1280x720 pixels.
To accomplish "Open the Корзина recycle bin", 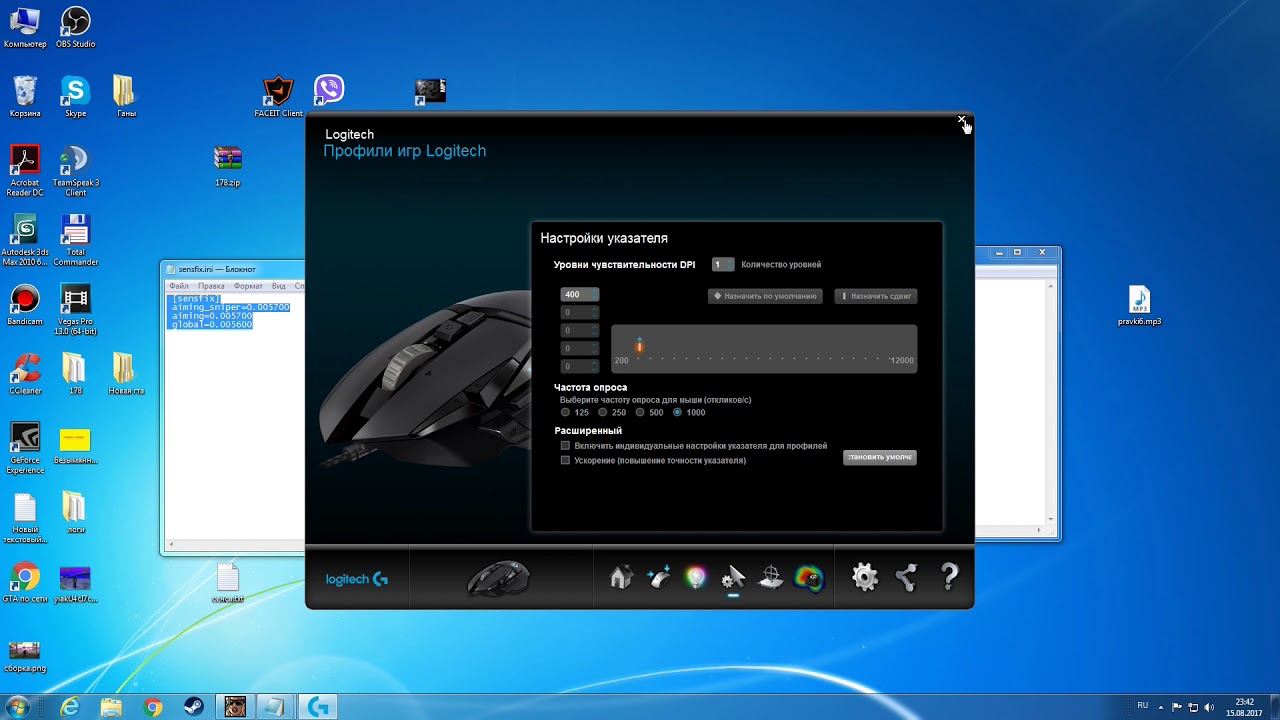I will coord(25,97).
